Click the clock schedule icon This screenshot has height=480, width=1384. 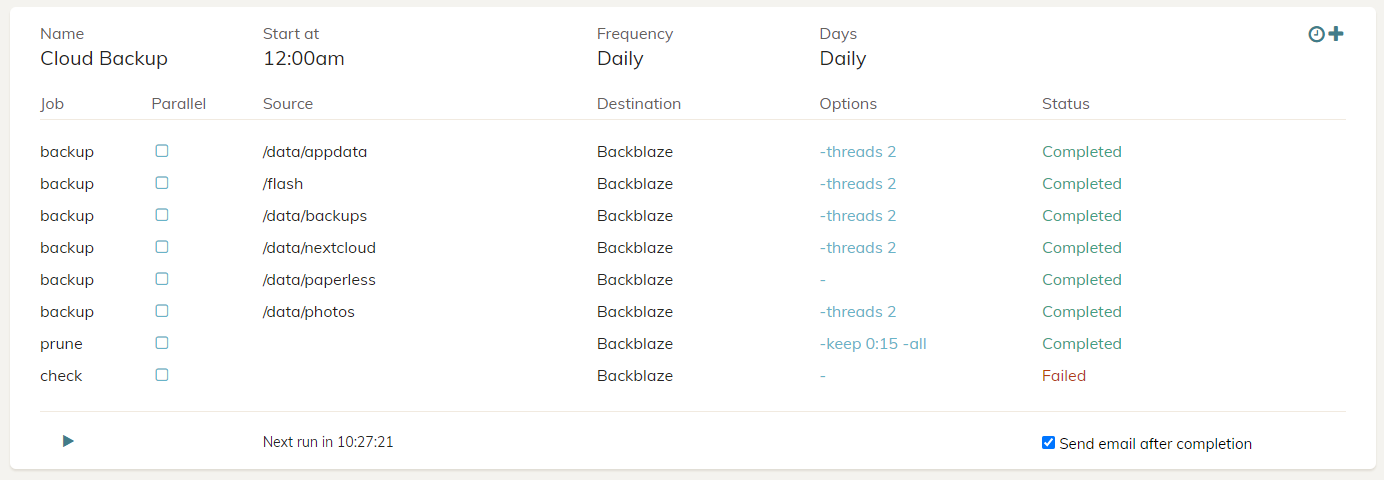tap(1316, 34)
